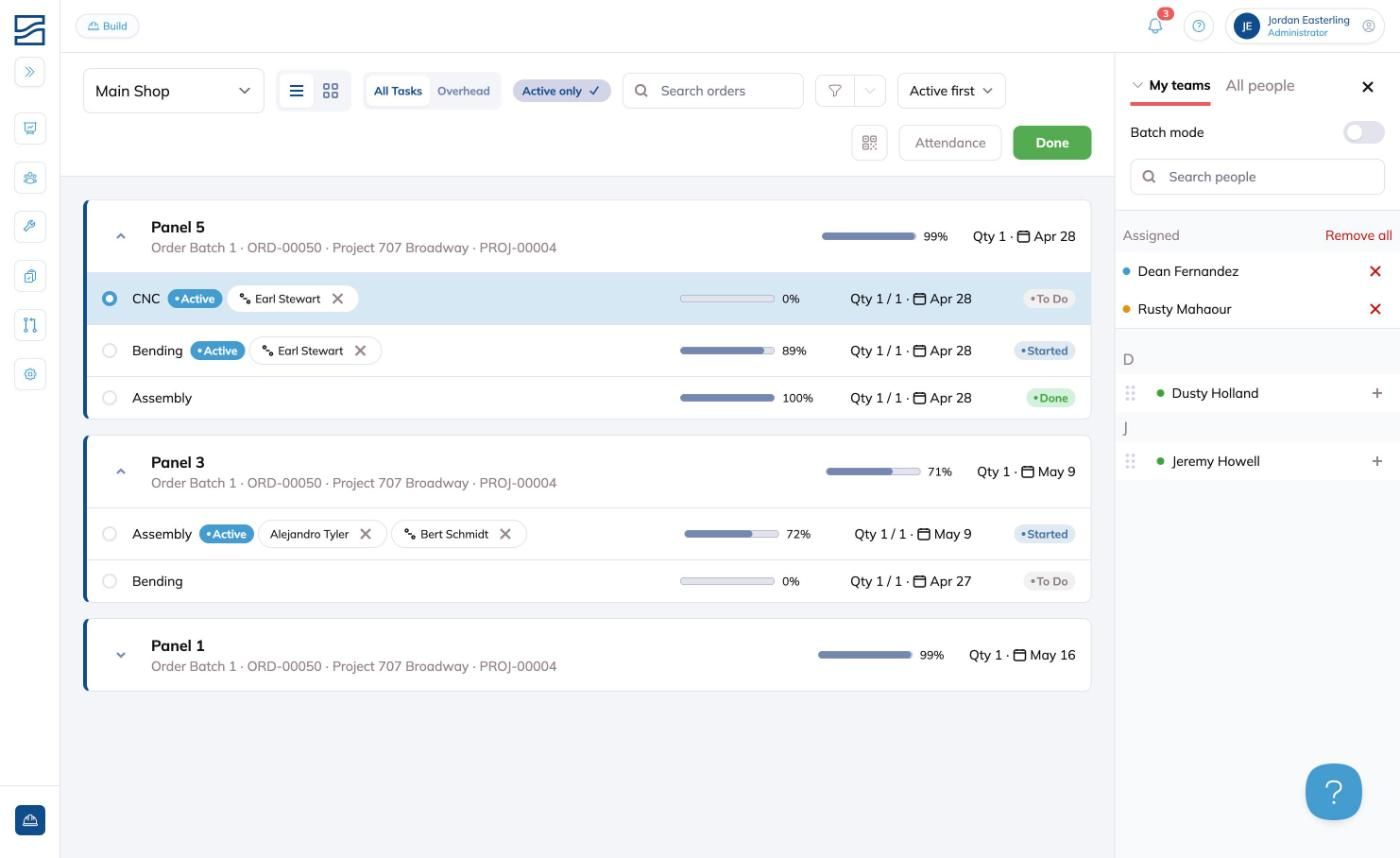Click the Search people field
The image size is (1400, 858).
(1258, 177)
